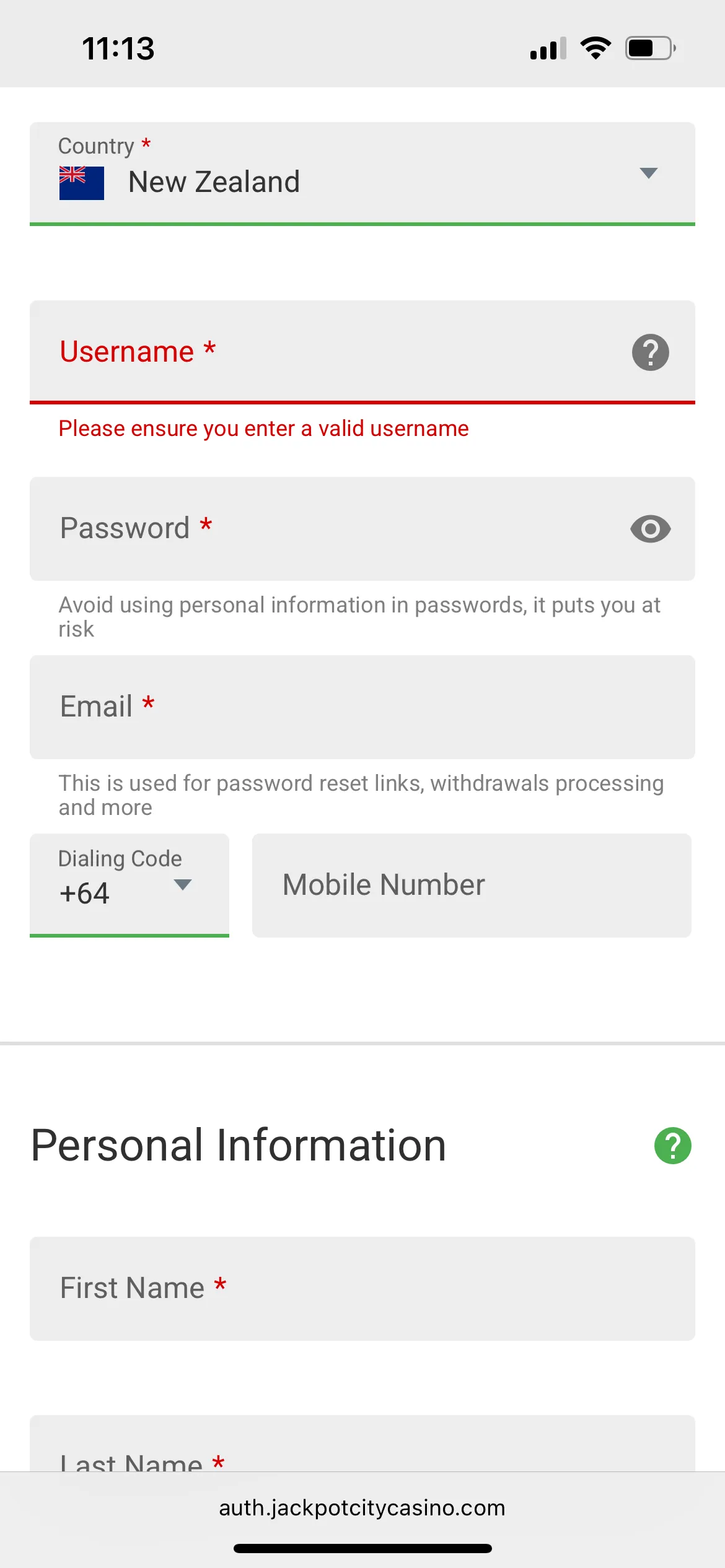This screenshot has width=725, height=1568.
Task: Click the home indicator bar
Action: 362,1548
